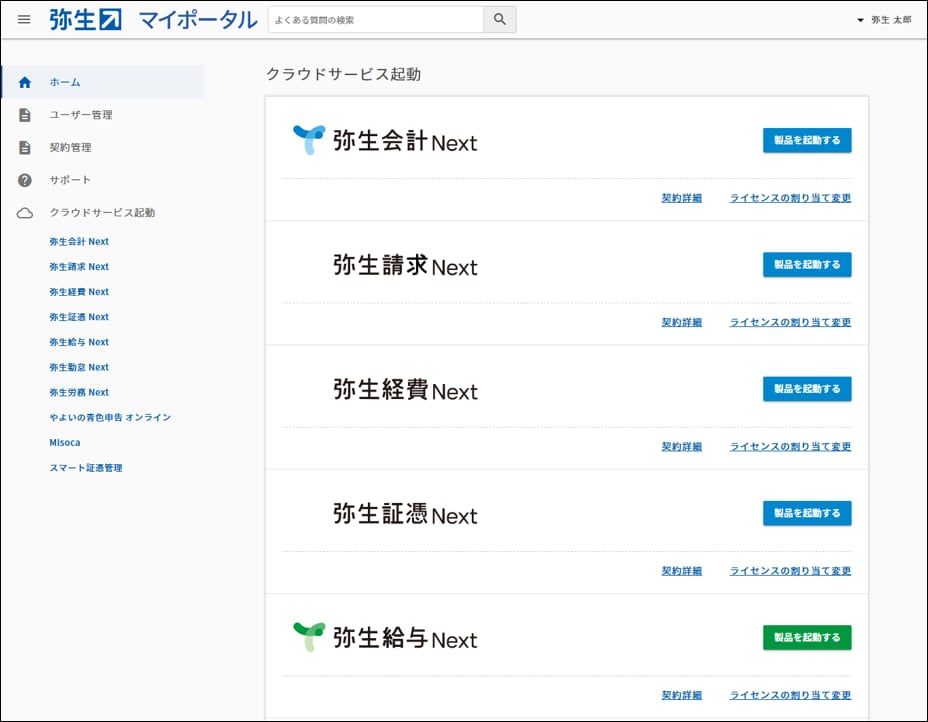Open Misoca in the sidebar list

[x=65, y=442]
